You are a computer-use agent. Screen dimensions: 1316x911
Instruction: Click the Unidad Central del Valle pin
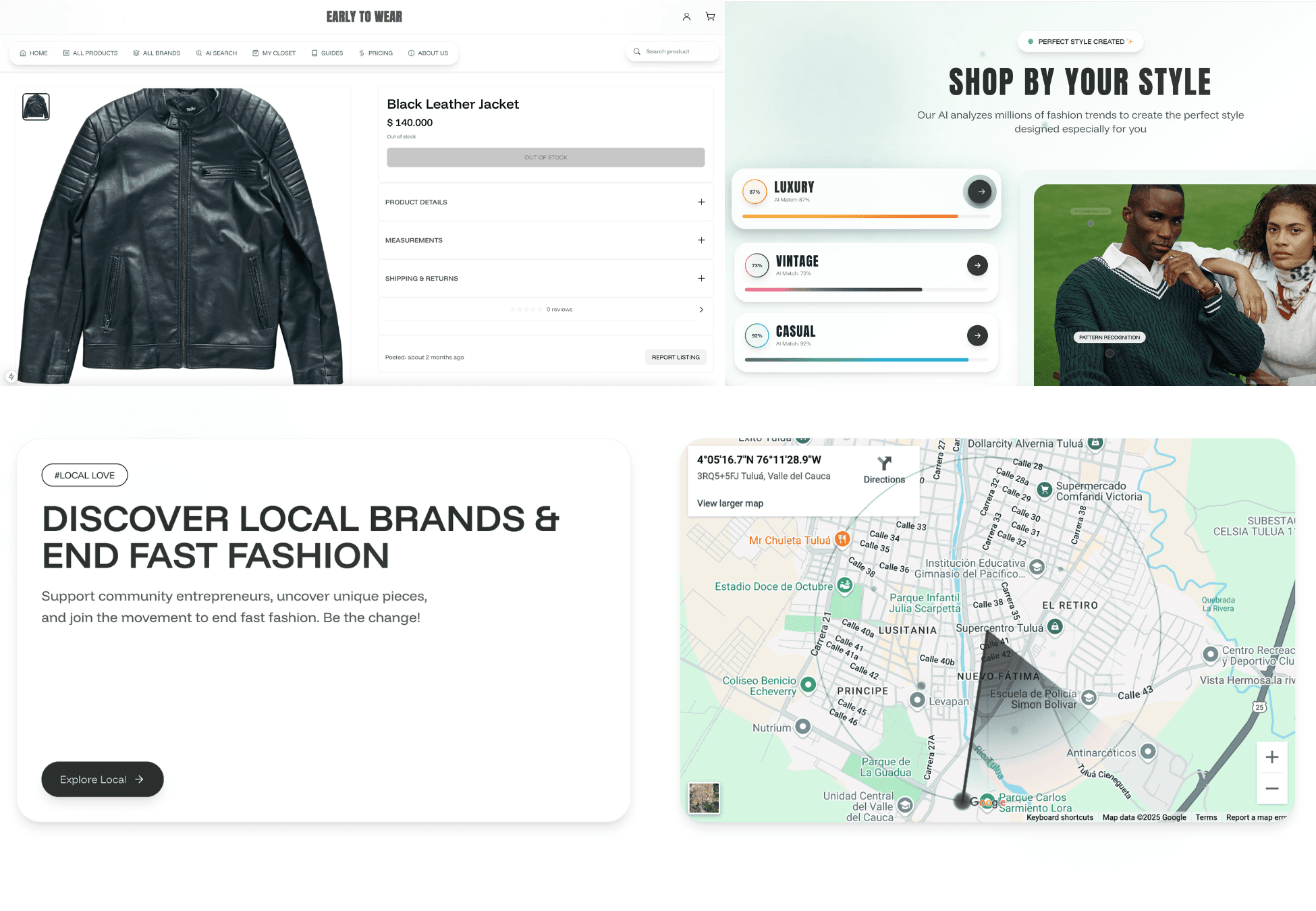(x=905, y=804)
